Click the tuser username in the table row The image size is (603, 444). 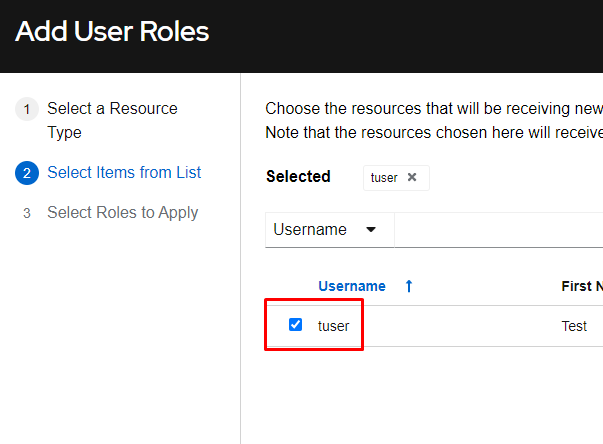[334, 326]
